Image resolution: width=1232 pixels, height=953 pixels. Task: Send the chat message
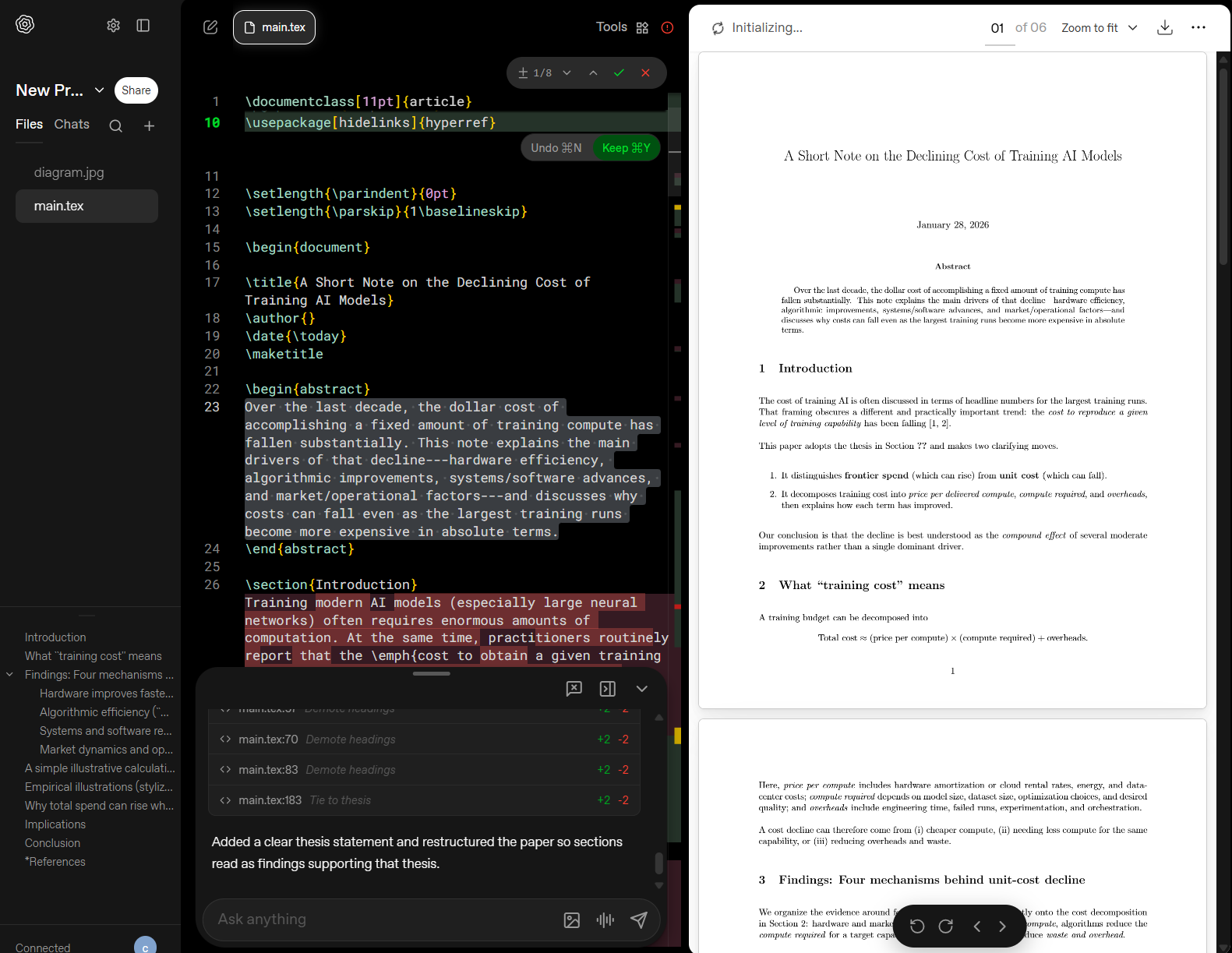coord(638,920)
